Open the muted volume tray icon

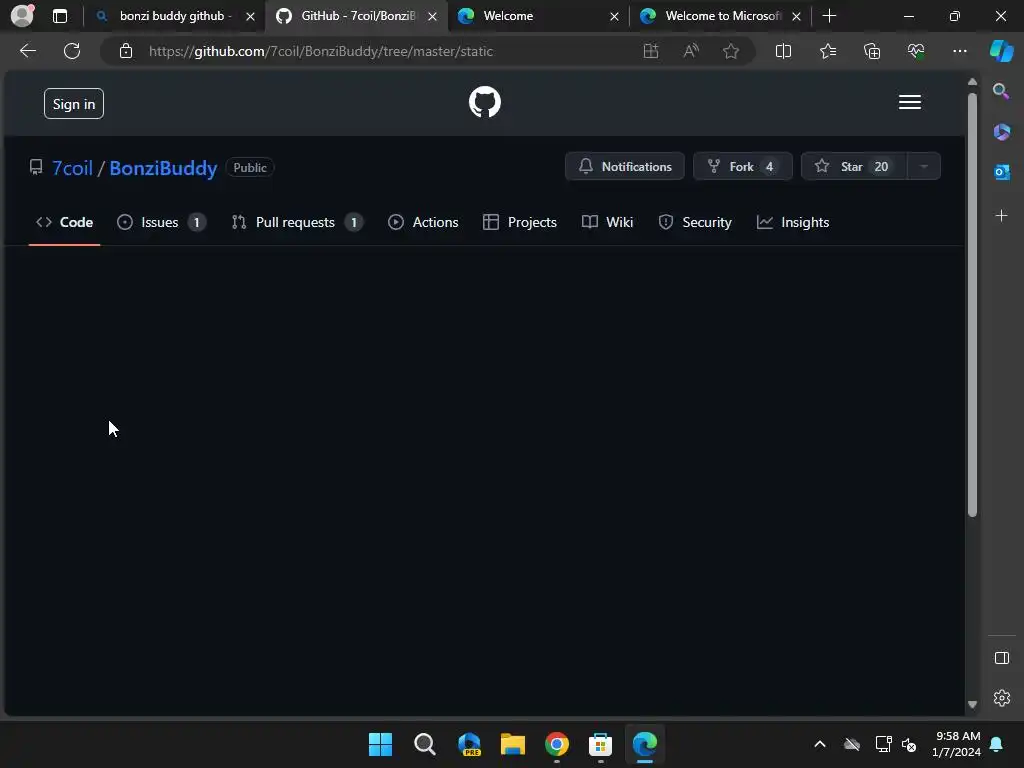pyautogui.click(x=909, y=744)
